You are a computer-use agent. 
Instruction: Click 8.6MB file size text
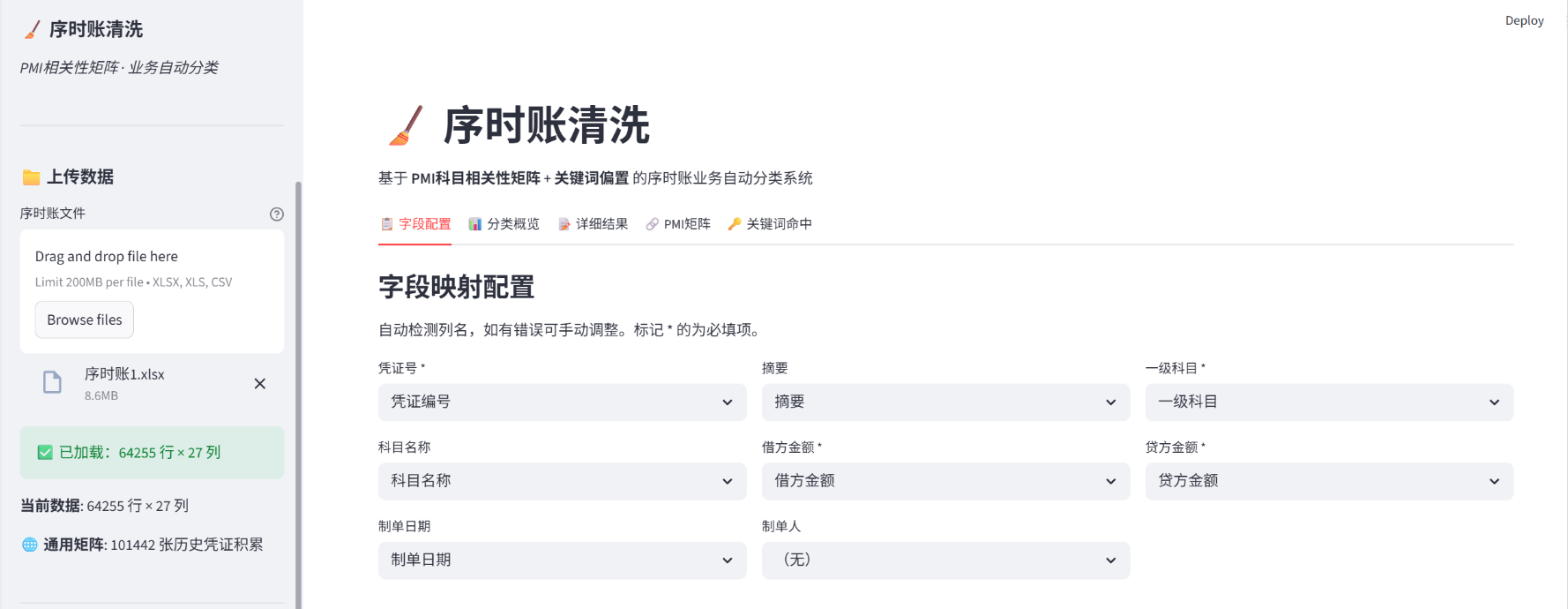click(x=101, y=395)
